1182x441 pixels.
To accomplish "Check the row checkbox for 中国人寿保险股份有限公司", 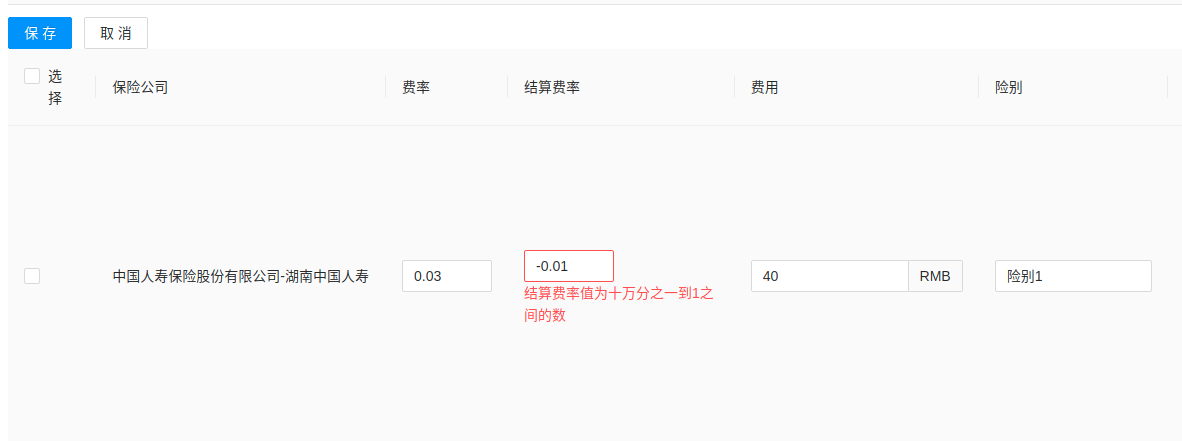I will coord(32,276).
